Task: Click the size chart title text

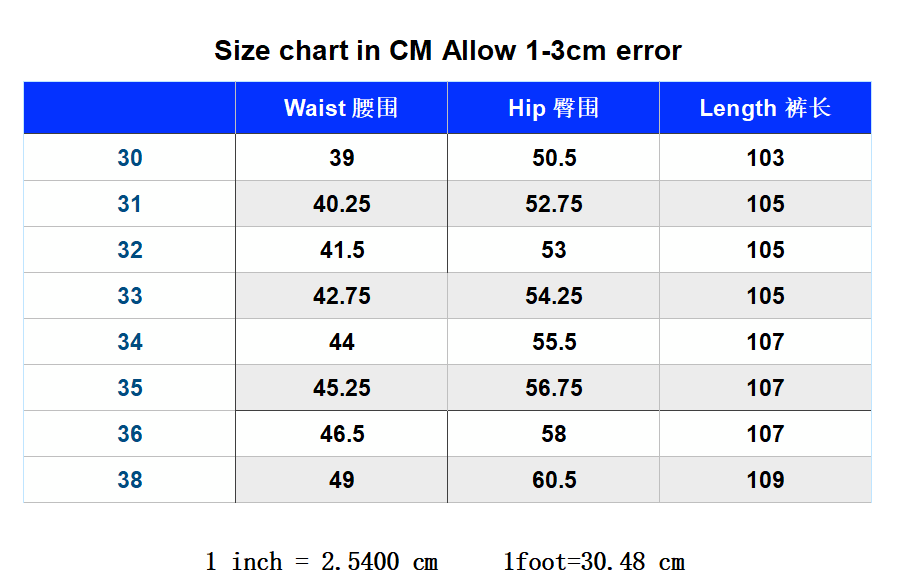Action: tap(448, 50)
